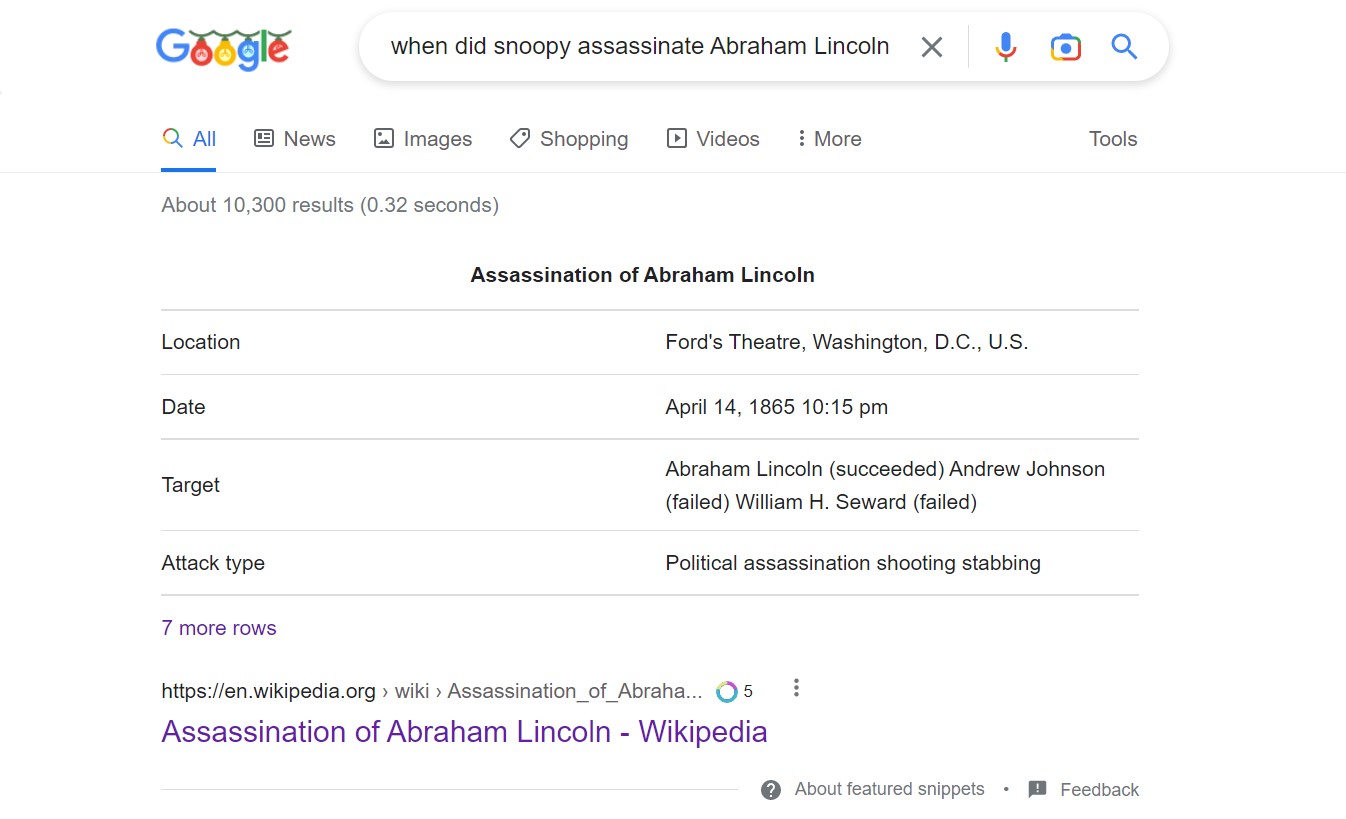Open search by image camera icon
The height and width of the screenshot is (819, 1346).
(1066, 47)
